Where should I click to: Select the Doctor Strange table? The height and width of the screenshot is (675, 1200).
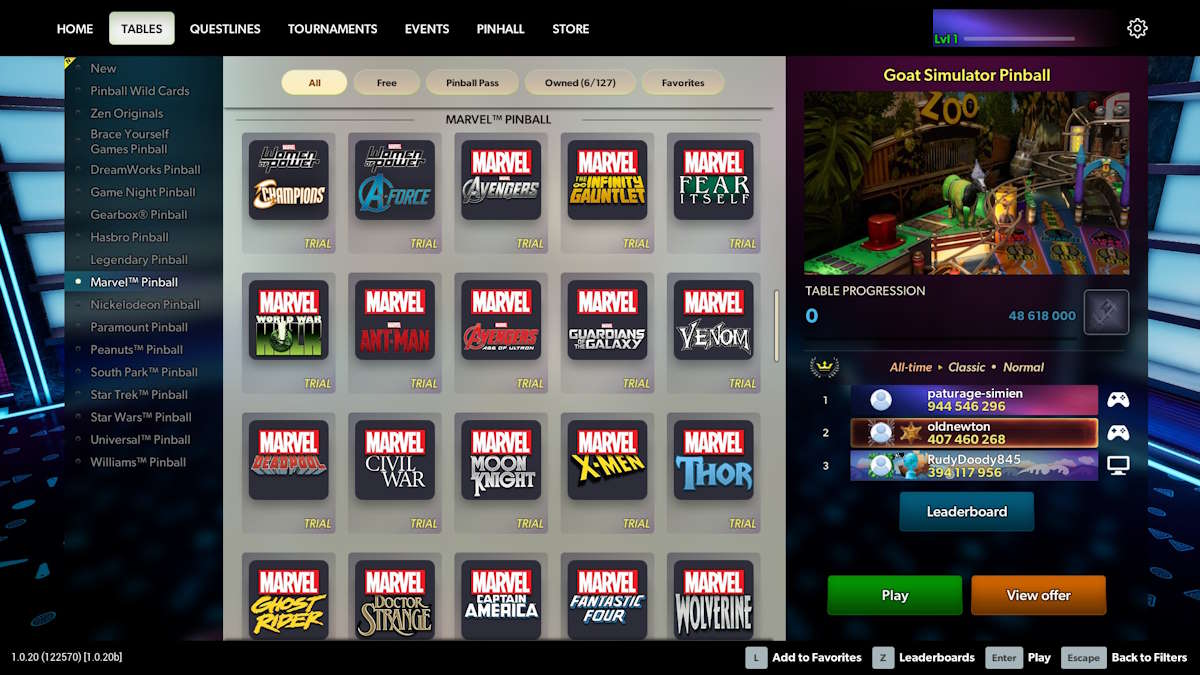pos(394,599)
